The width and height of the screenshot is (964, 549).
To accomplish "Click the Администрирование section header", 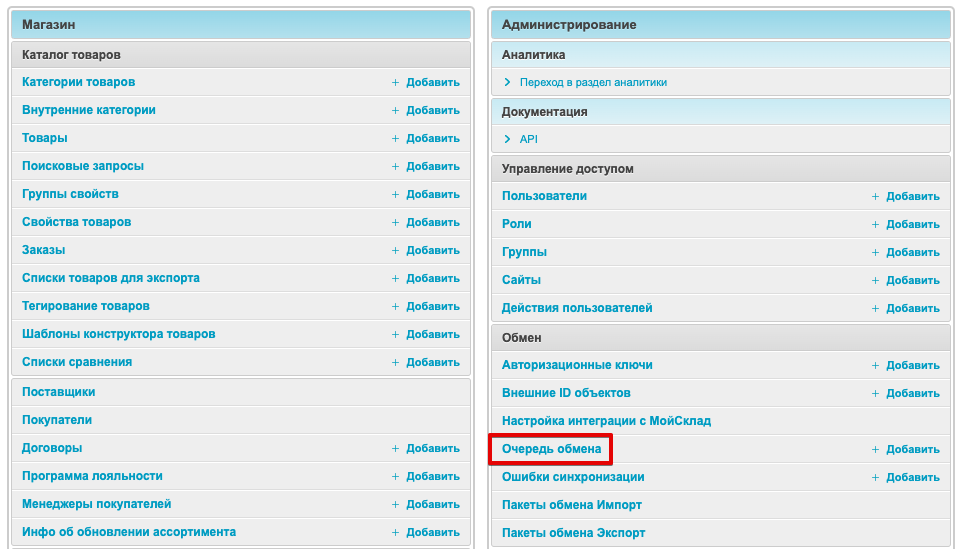I will pyautogui.click(x=569, y=24).
